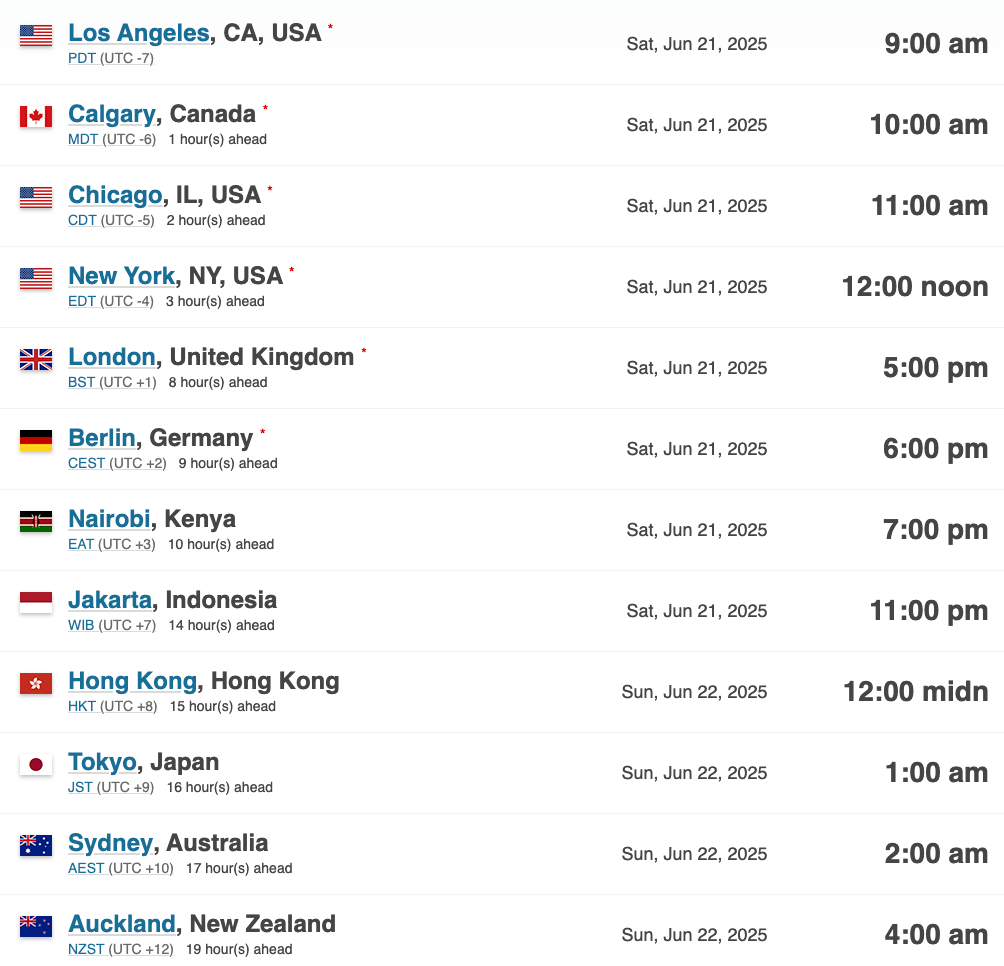Open the London city link
This screenshot has width=1004, height=966.
112,357
